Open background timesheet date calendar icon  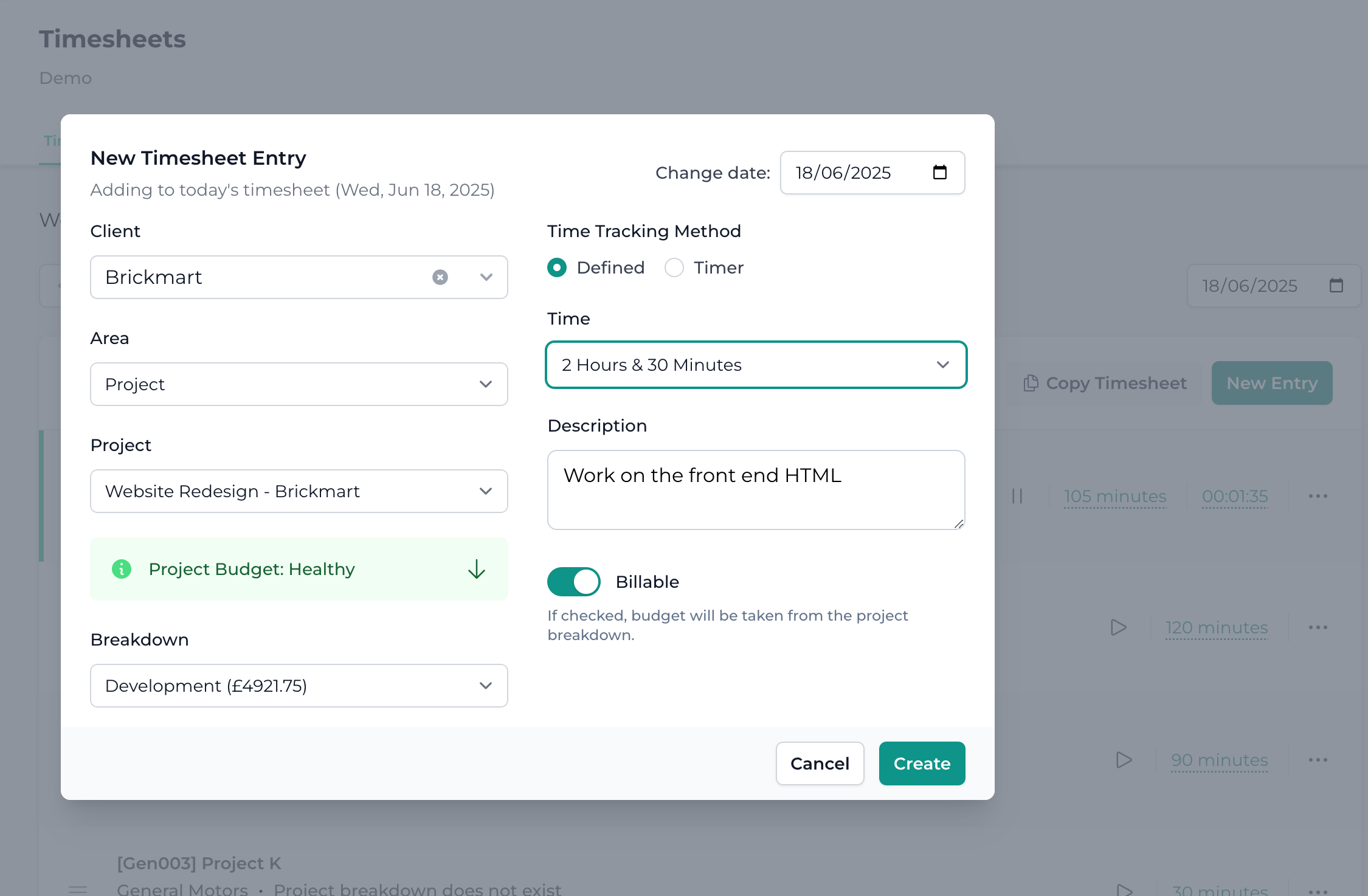pos(1336,286)
